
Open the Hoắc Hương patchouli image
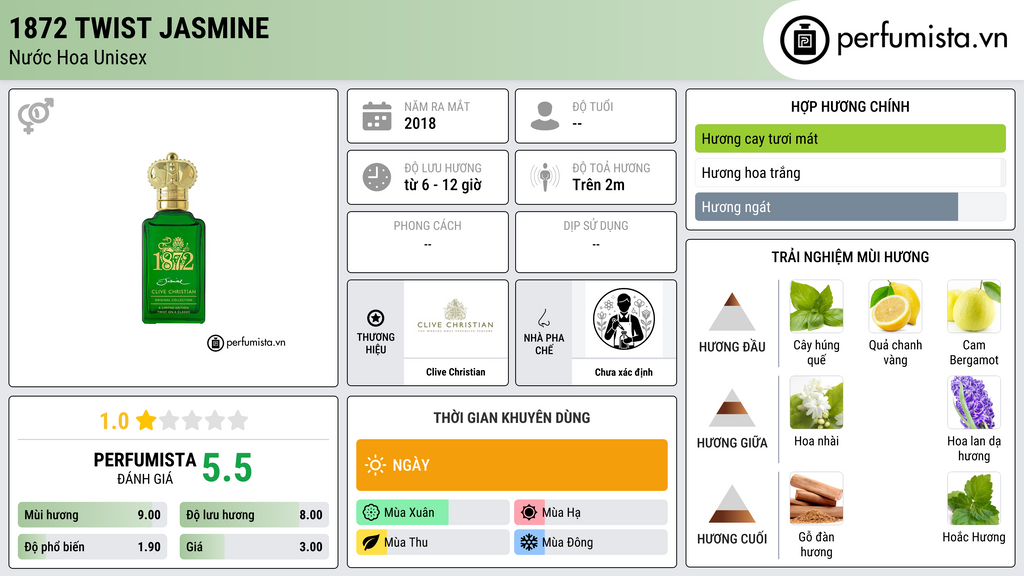pos(974,498)
